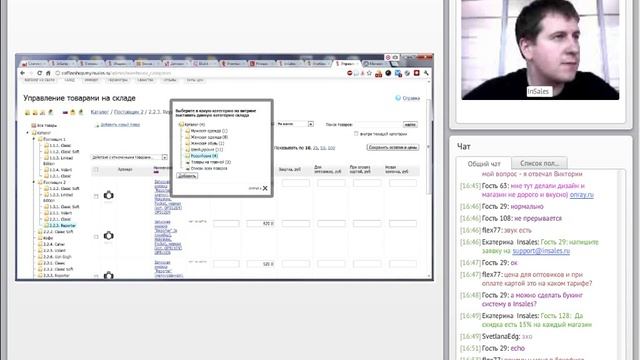Click camera placeholder thumbnail of second product row

click(108, 236)
